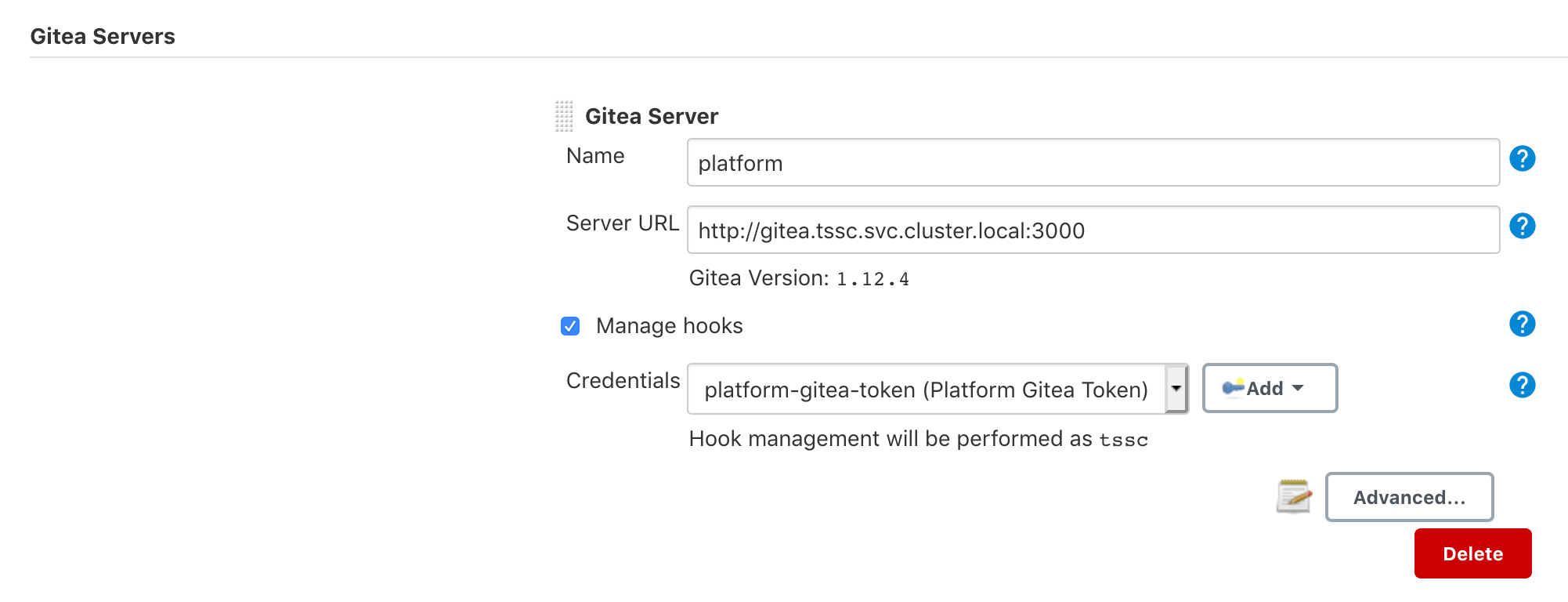1568x602 pixels.
Task: Focus the Name input containing platform
Action: pos(1093,162)
